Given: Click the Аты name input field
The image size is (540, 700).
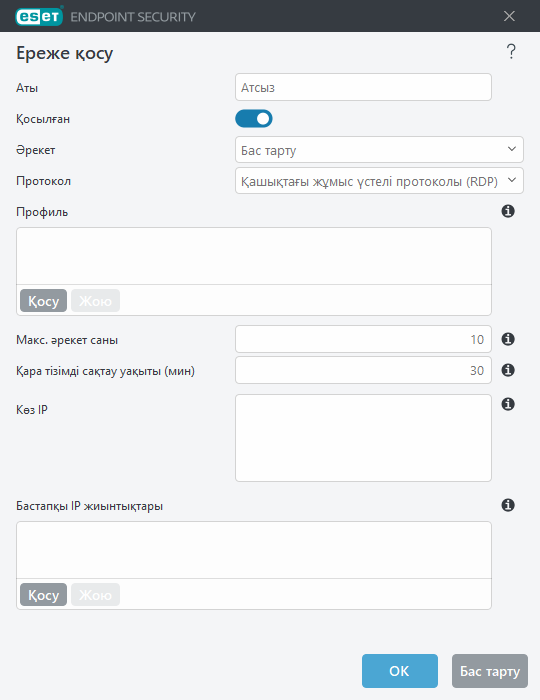Looking at the screenshot, I should pyautogui.click(x=363, y=87).
